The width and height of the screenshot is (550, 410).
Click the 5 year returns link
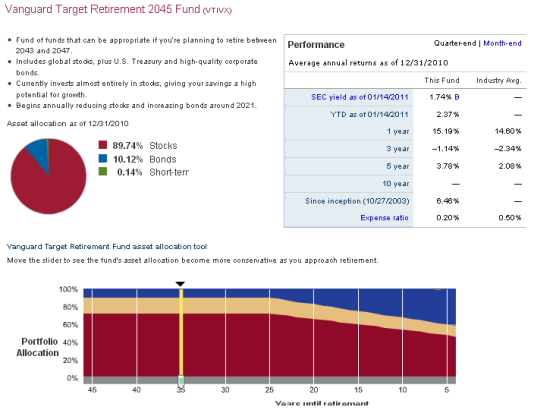(398, 166)
